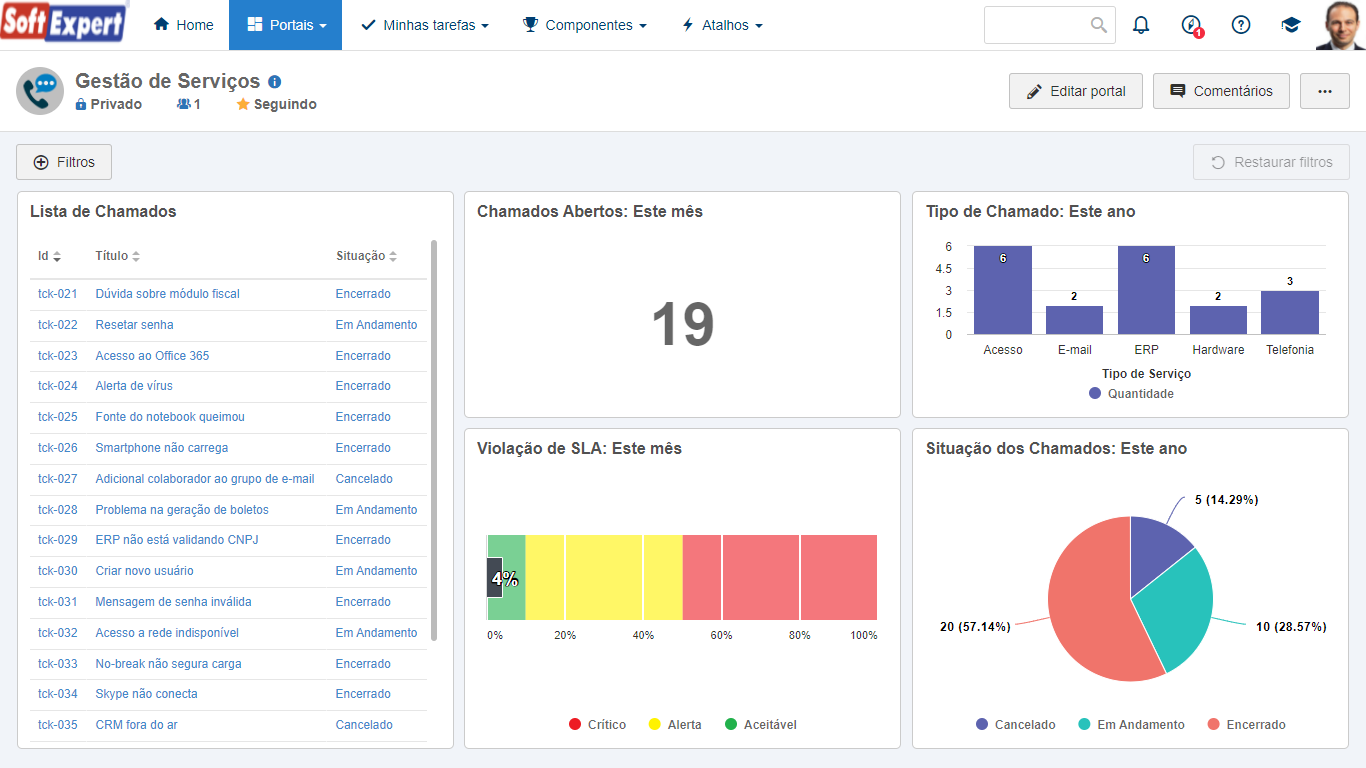Open the notifications bell icon
Image resolution: width=1366 pixels, height=768 pixels.
[x=1141, y=25]
